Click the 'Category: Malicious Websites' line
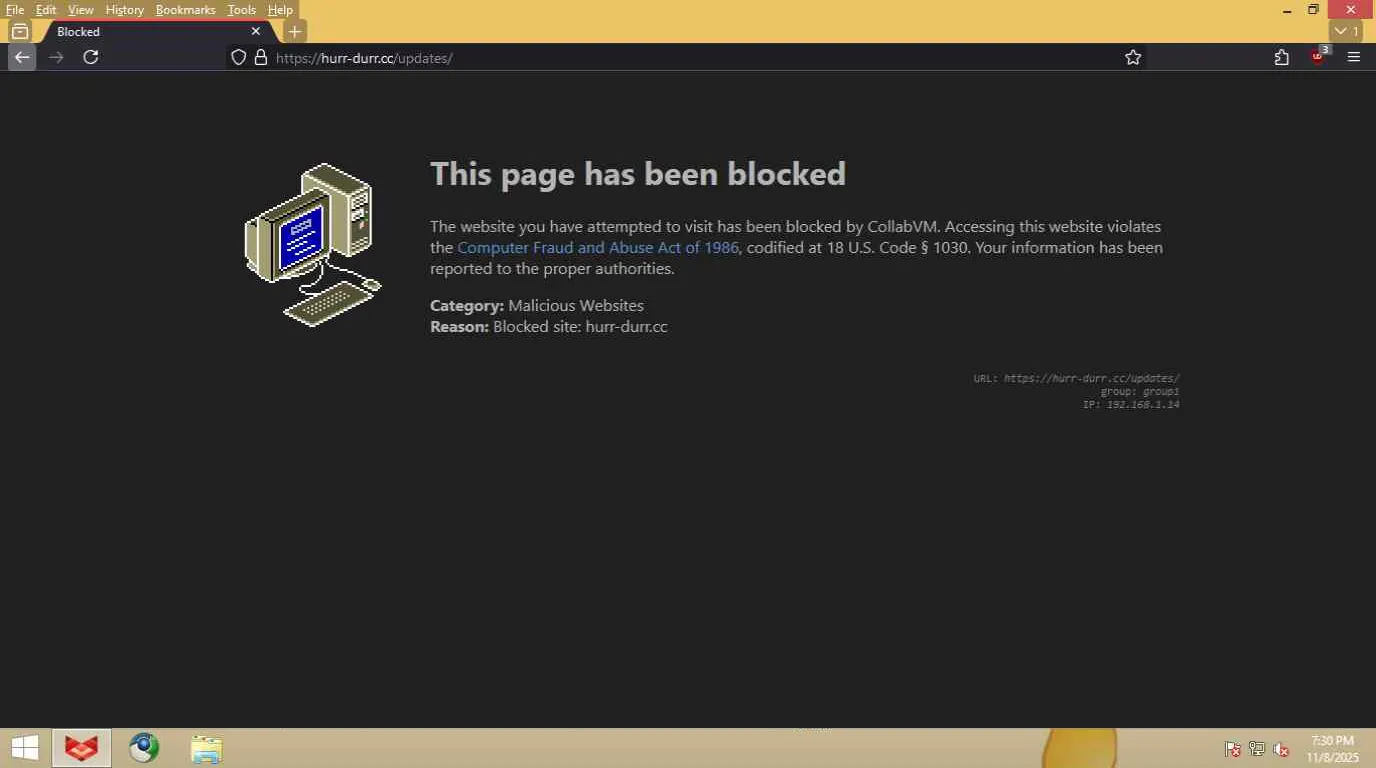Image resolution: width=1376 pixels, height=768 pixels. click(x=537, y=306)
